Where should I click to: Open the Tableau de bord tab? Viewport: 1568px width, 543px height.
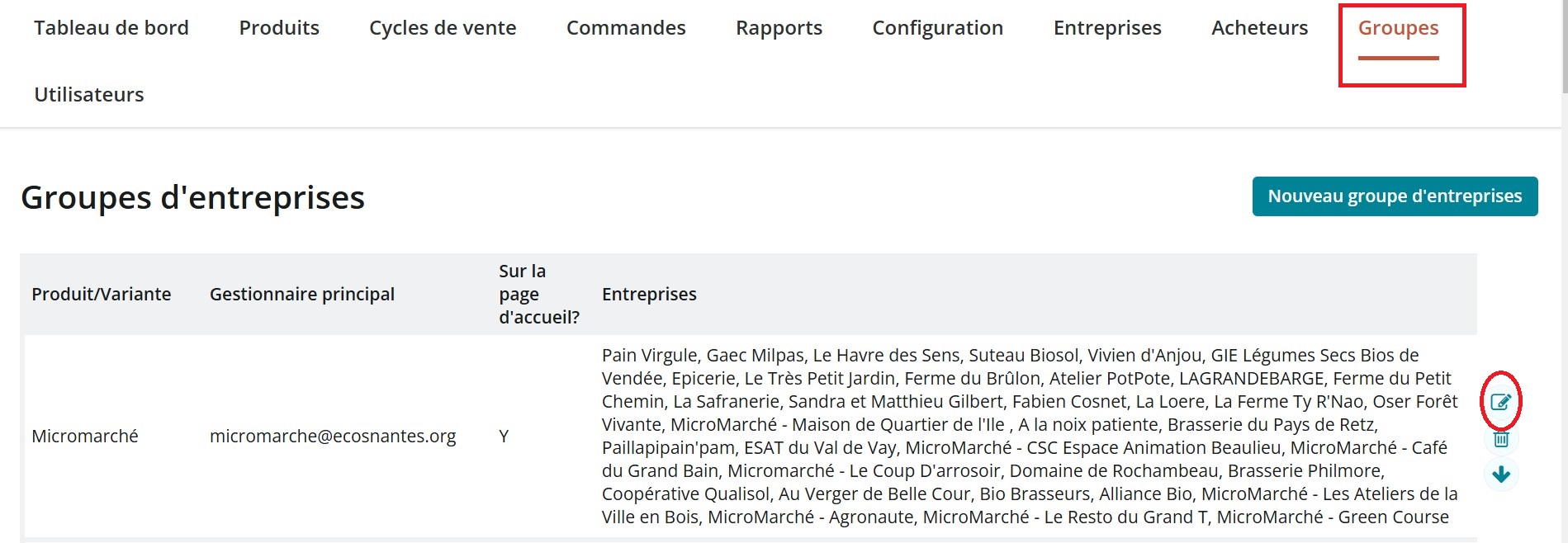pos(111,28)
